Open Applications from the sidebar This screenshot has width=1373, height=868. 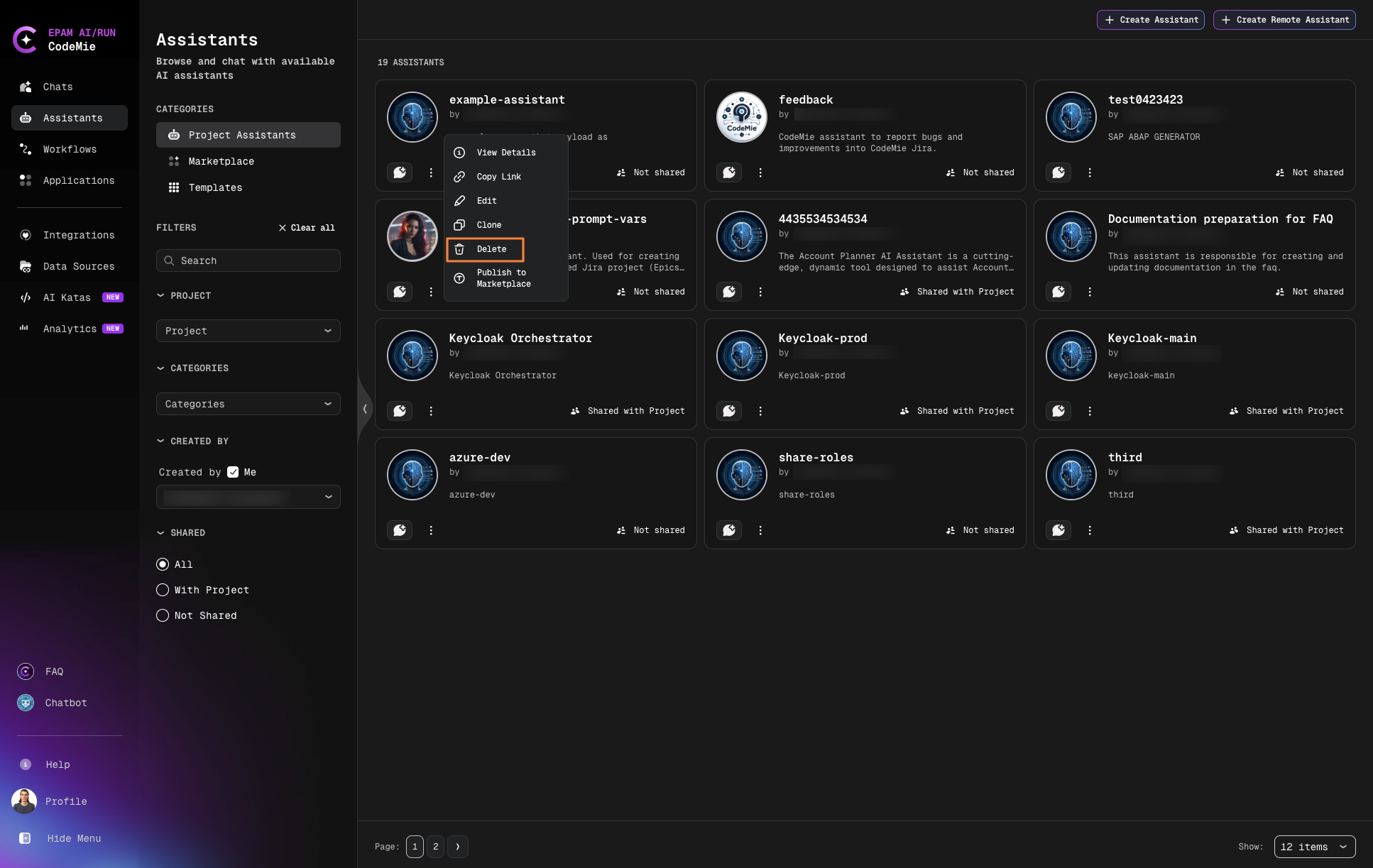79,180
